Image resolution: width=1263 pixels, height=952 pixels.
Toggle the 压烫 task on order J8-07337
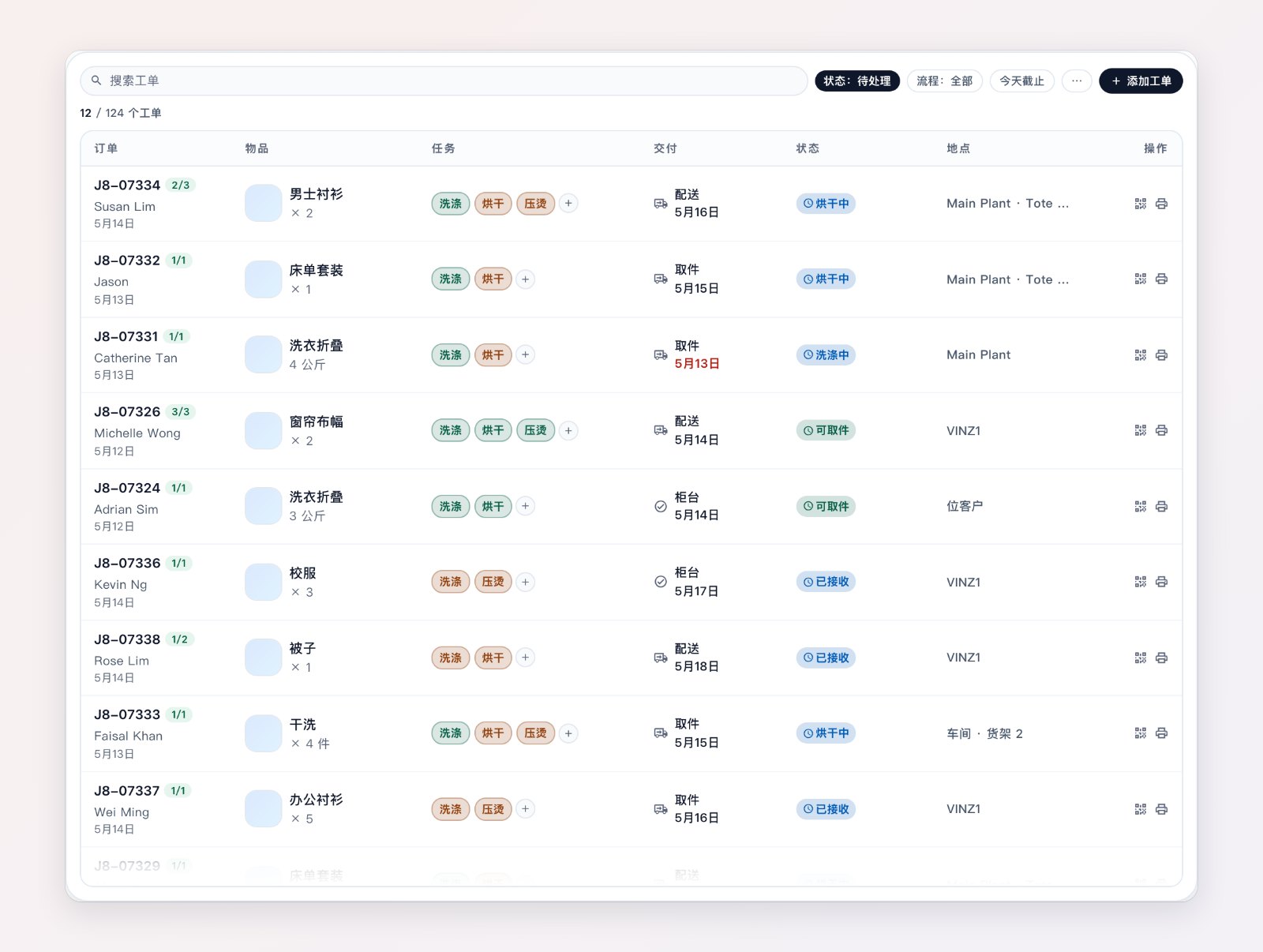point(493,809)
